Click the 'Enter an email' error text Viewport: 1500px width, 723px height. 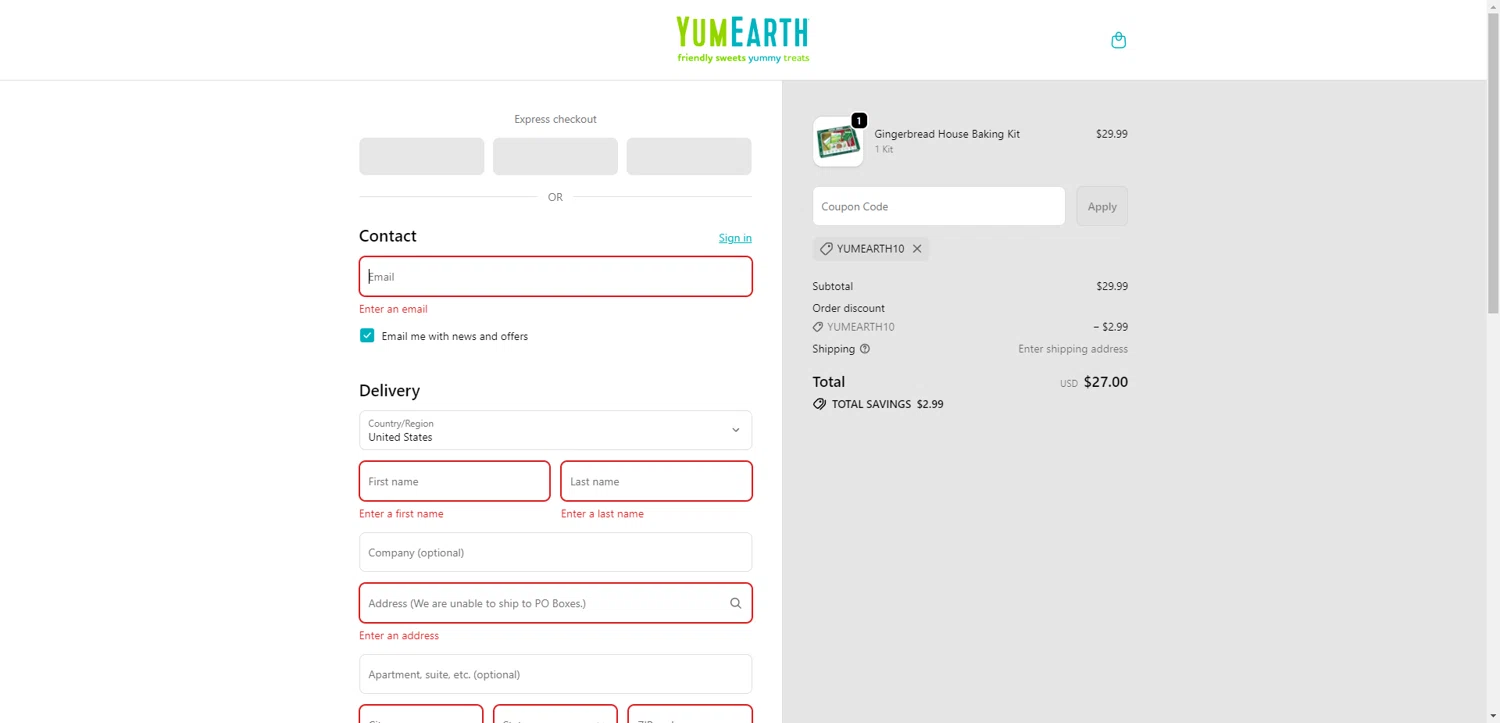coord(393,309)
